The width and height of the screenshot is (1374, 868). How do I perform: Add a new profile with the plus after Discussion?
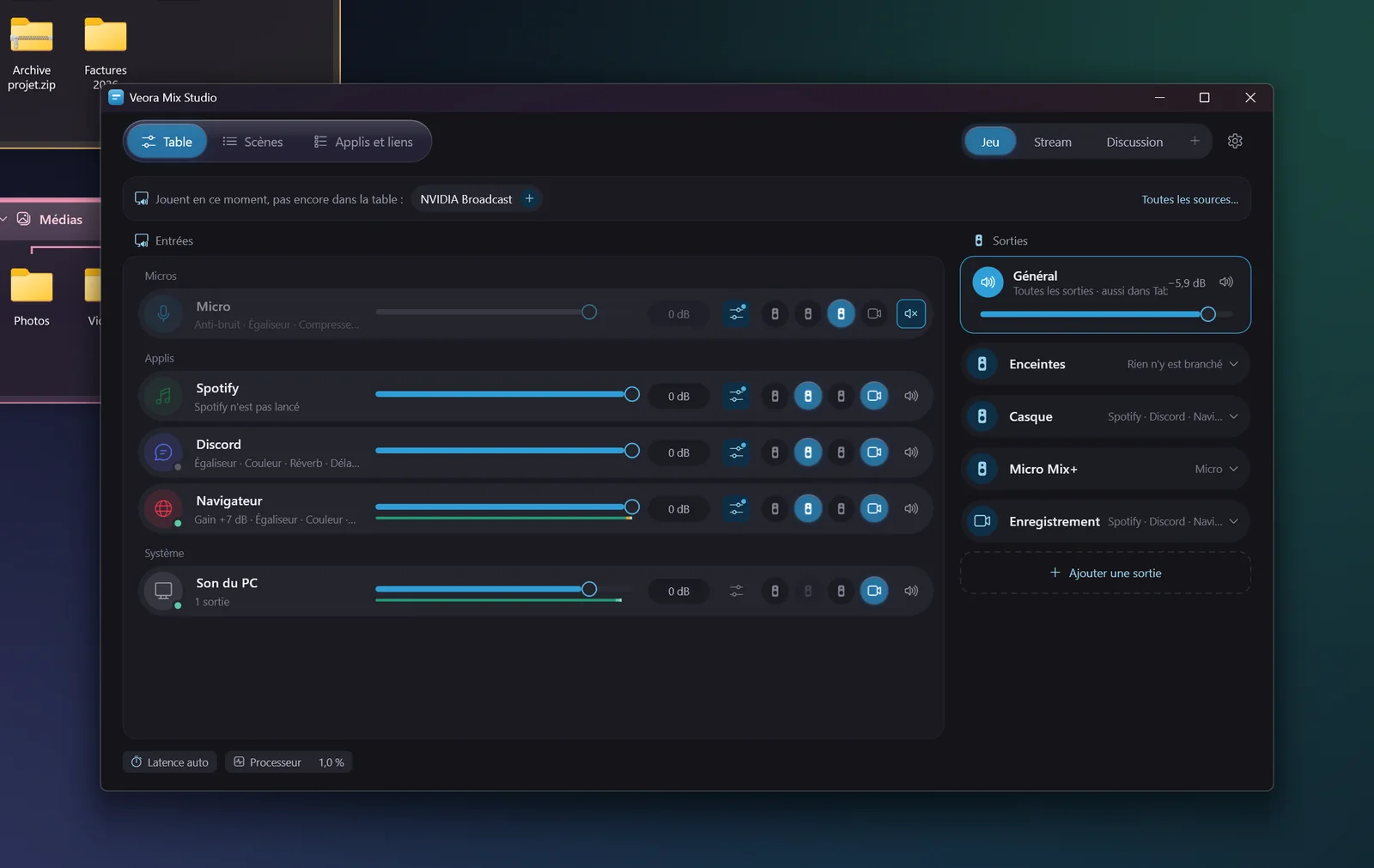coord(1195,141)
